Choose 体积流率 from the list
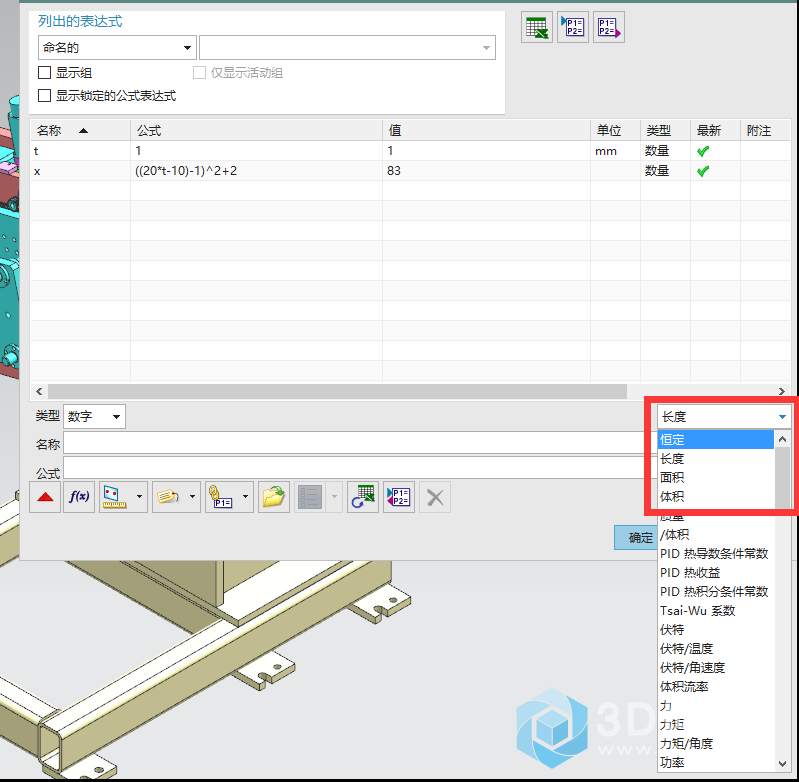The width and height of the screenshot is (799, 782). 716,687
